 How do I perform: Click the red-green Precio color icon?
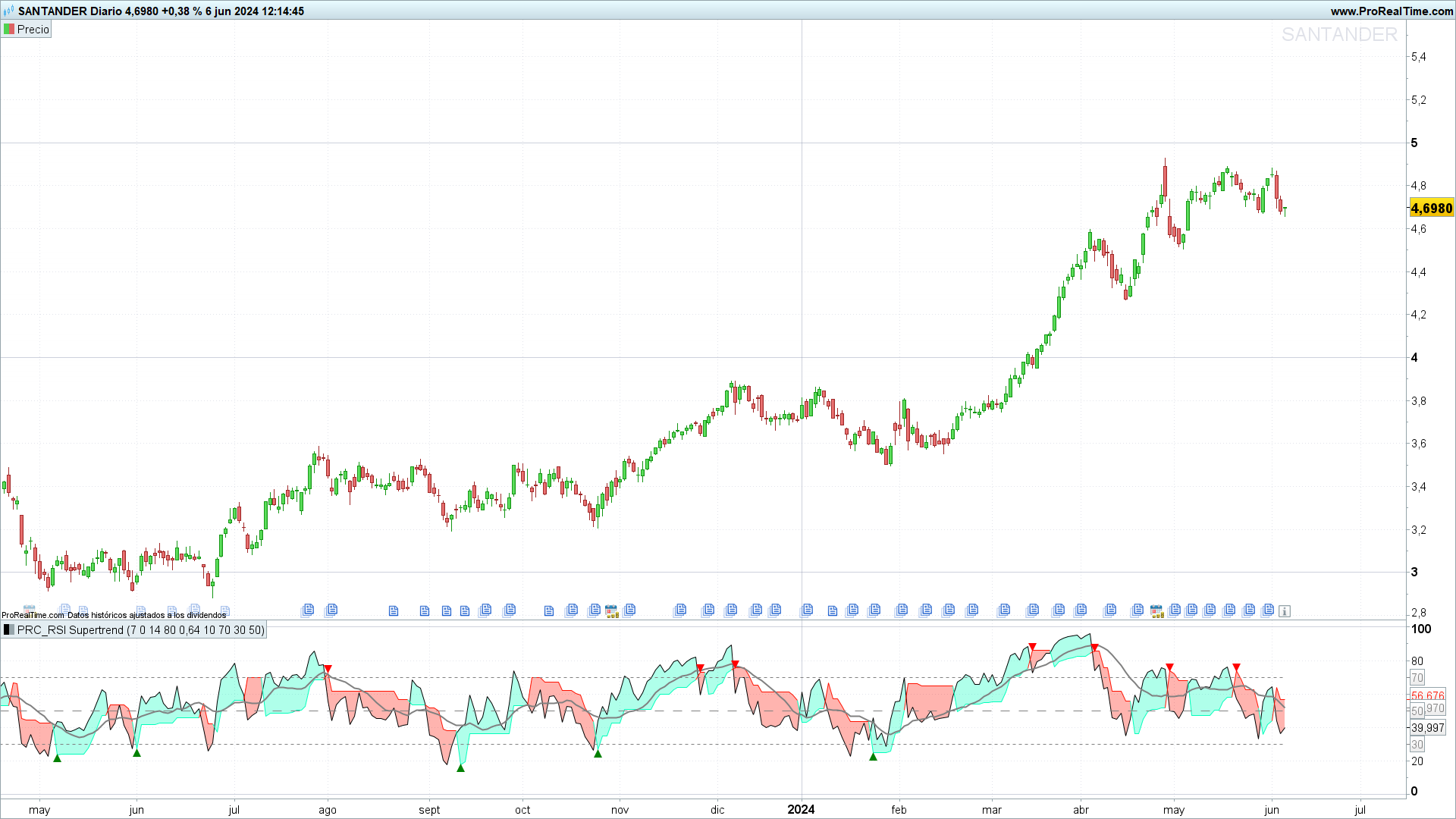(x=9, y=30)
